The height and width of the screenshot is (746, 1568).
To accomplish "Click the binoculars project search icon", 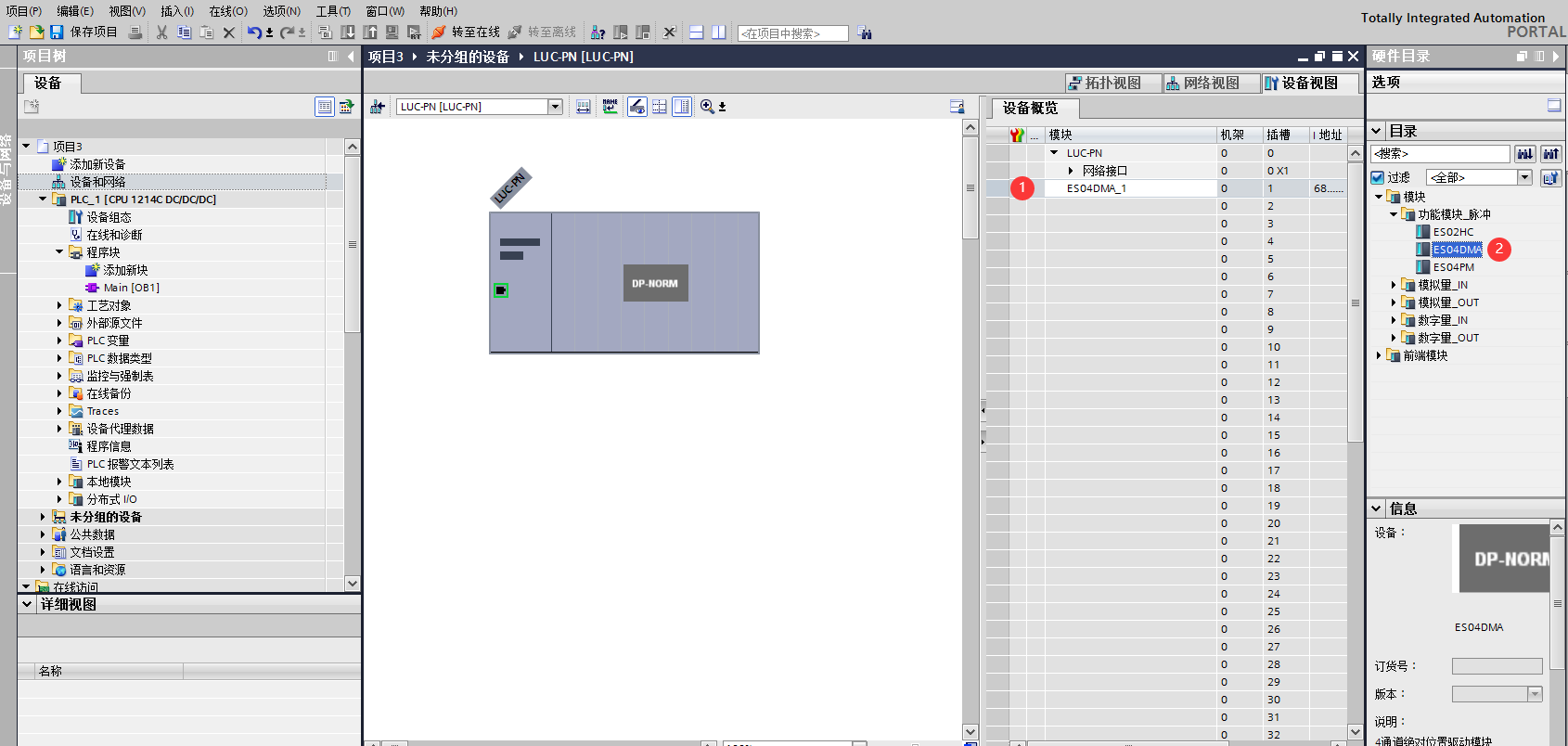I will point(865,33).
